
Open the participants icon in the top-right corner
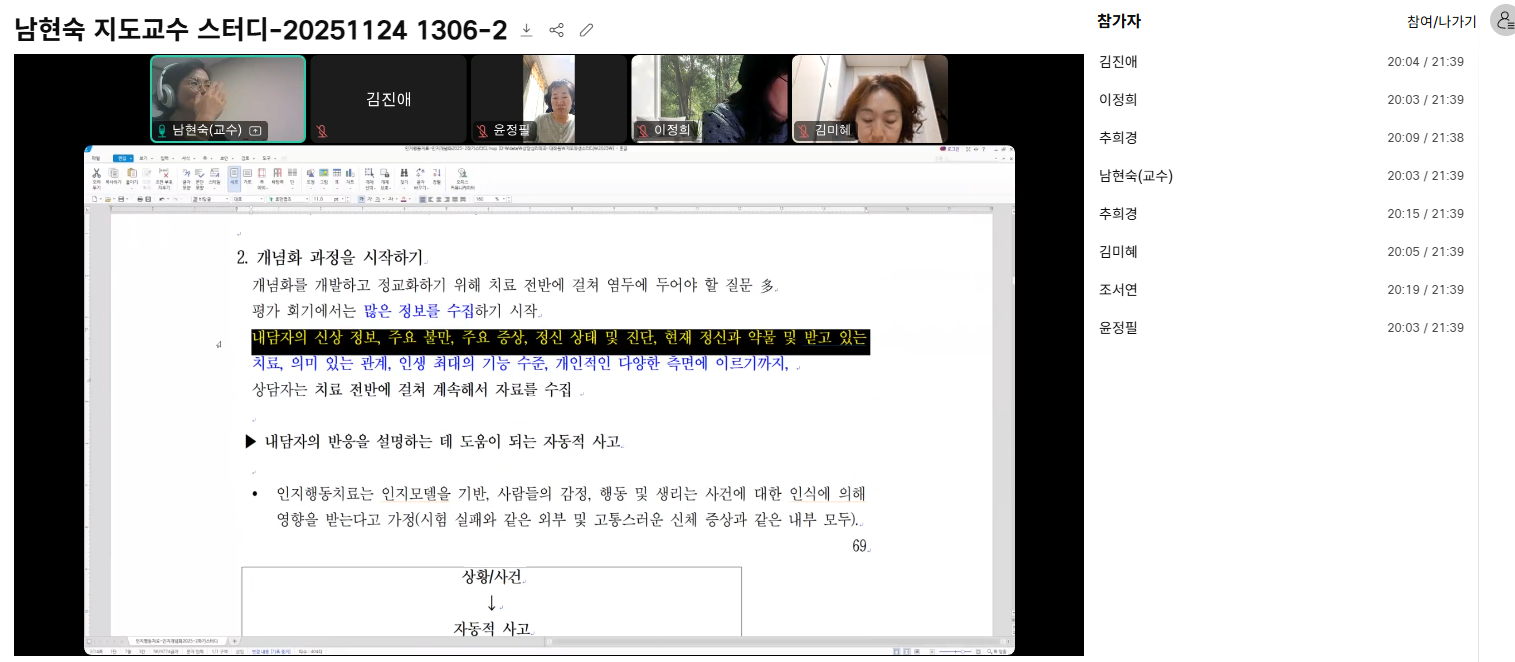1502,21
